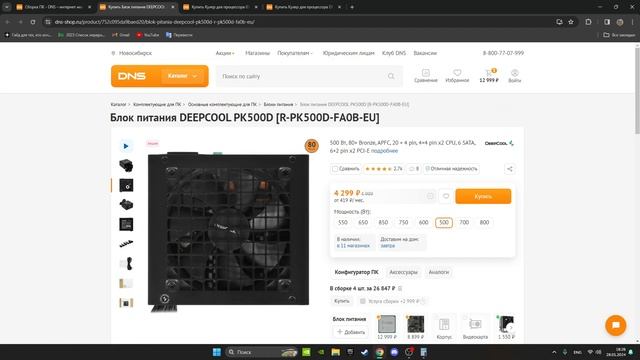This screenshot has width=640, height=360.
Task: Reload the page in the browser
Action: [x=33, y=22]
